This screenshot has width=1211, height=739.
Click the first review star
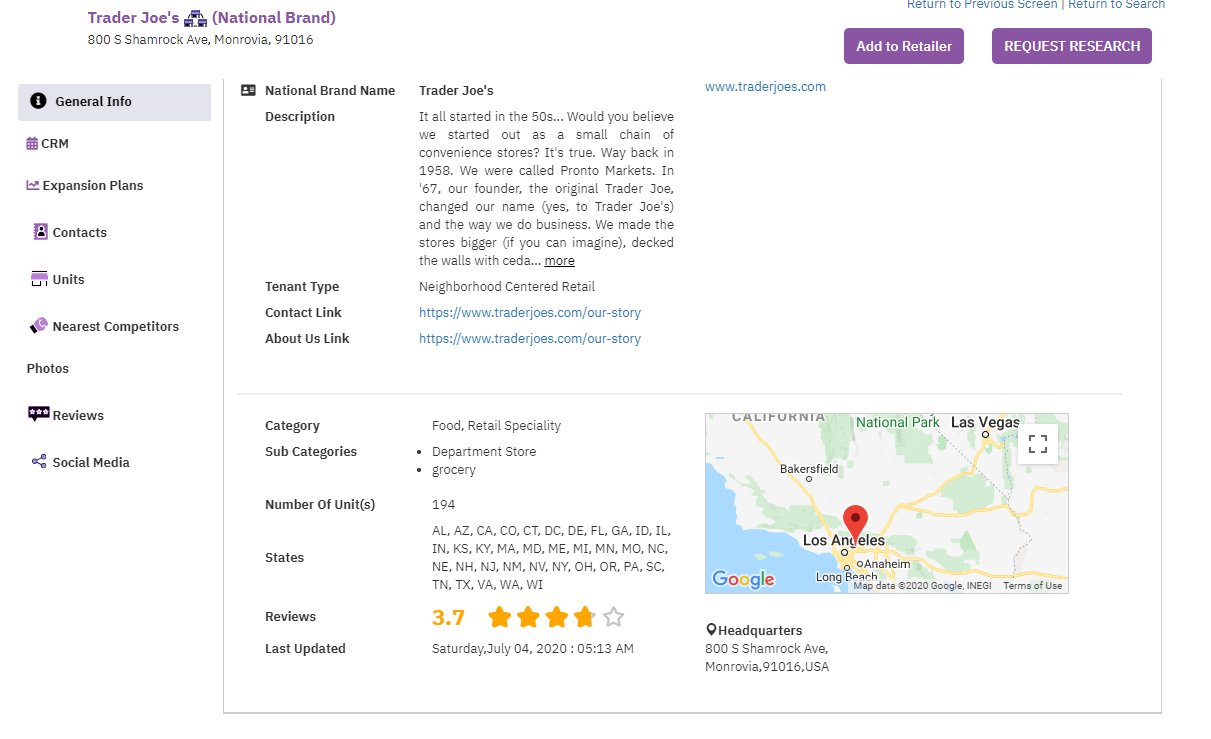500,617
